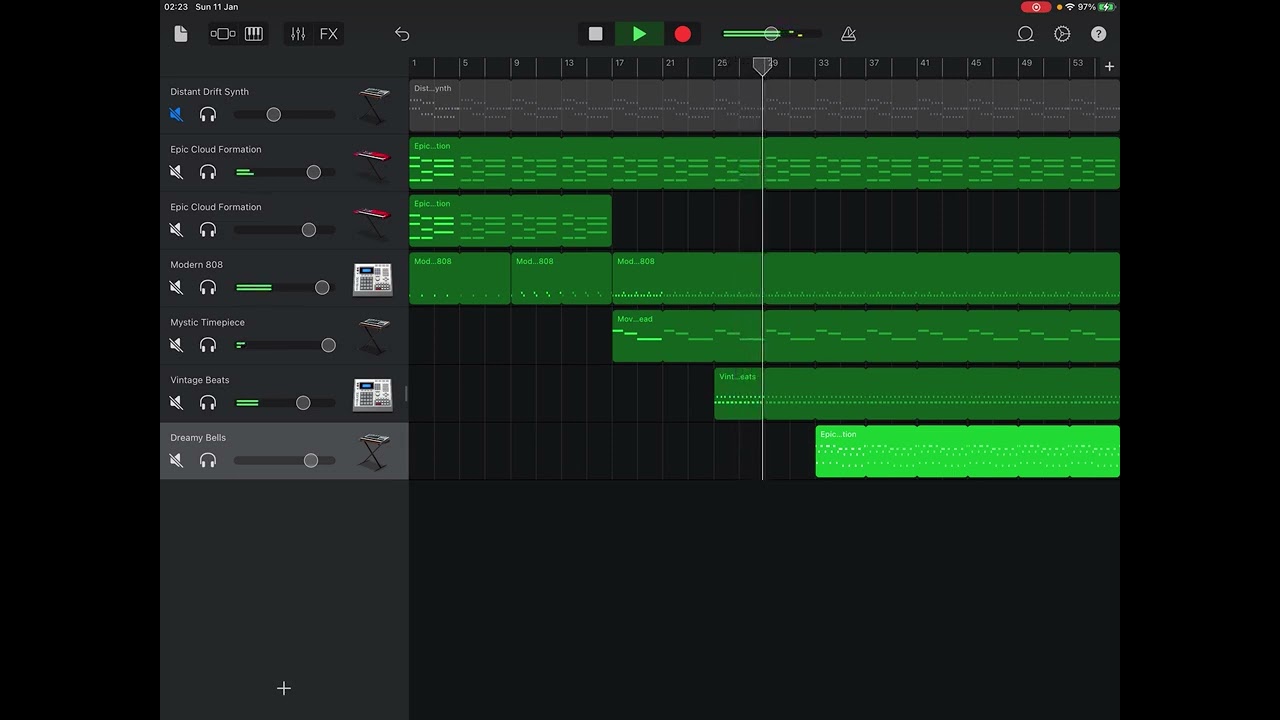This screenshot has width=1280, height=720.
Task: Tap bar 41 on the ruler
Action: pyautogui.click(x=924, y=63)
